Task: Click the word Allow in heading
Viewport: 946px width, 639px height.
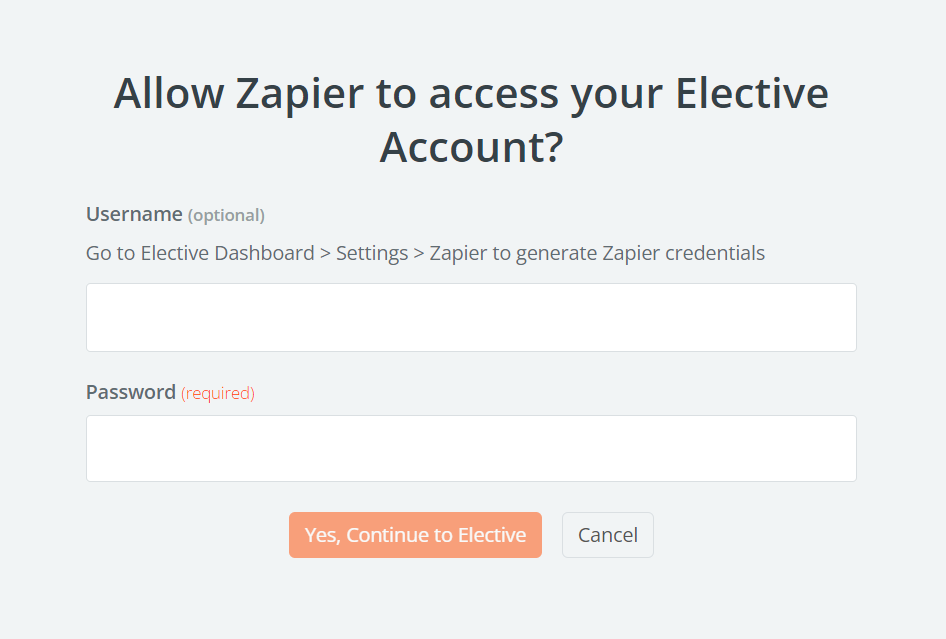Action: [x=169, y=94]
